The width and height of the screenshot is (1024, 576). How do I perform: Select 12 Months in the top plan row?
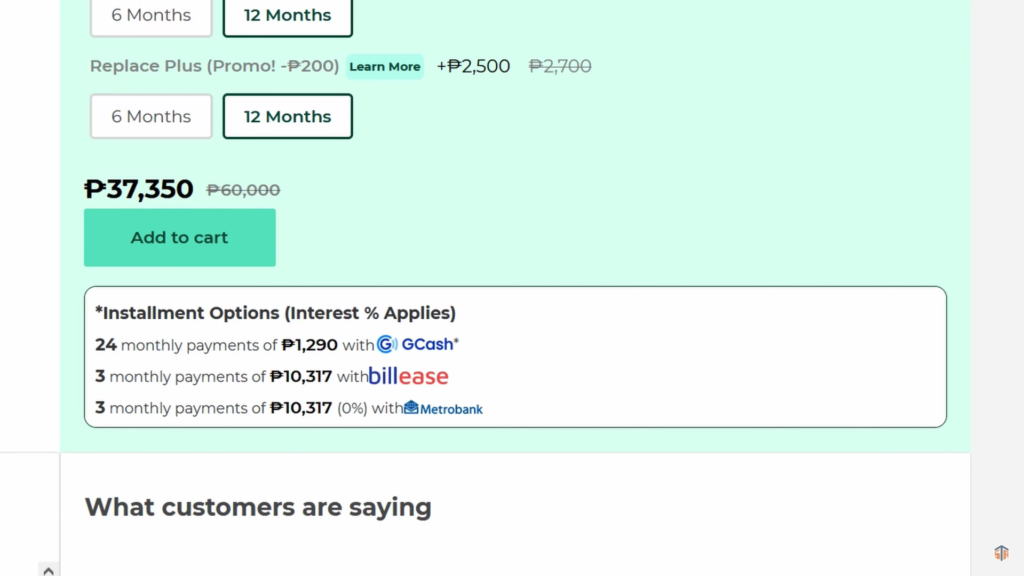click(x=287, y=16)
